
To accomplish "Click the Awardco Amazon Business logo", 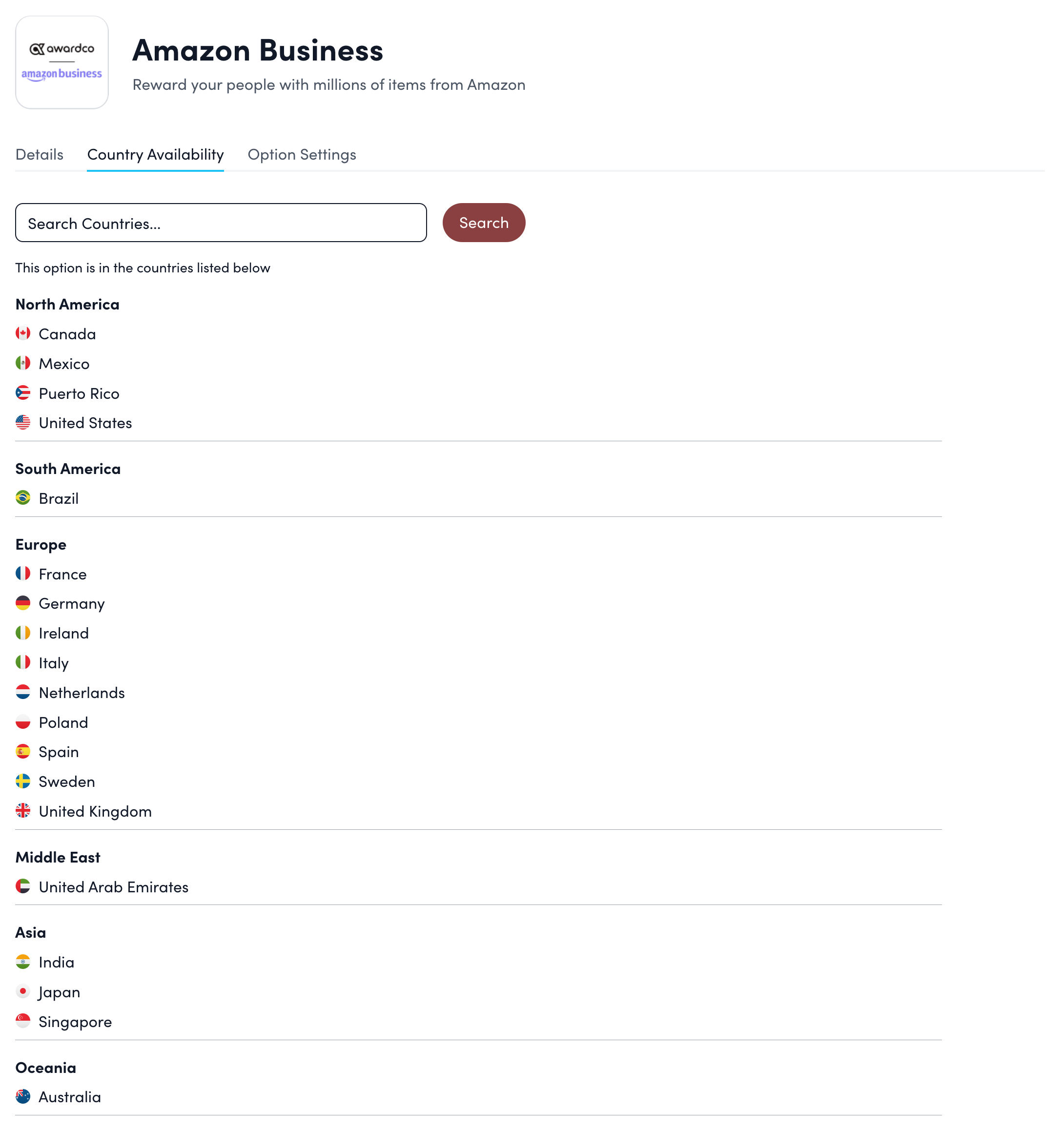I will coord(61,62).
